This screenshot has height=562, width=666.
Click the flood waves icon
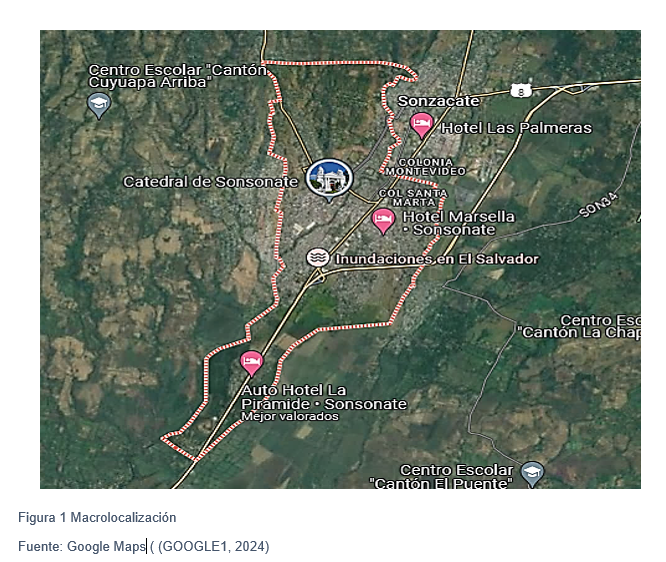click(x=318, y=257)
